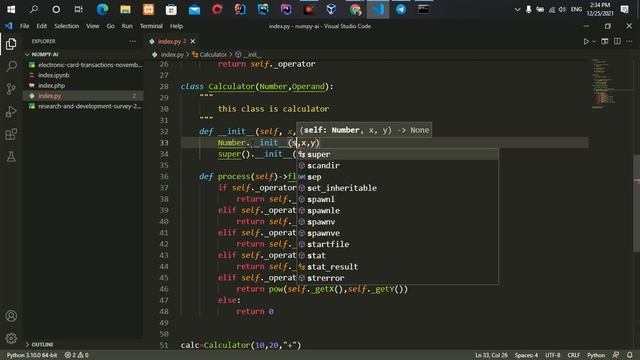Click feedback icon in status bar

pyautogui.click(x=616, y=355)
